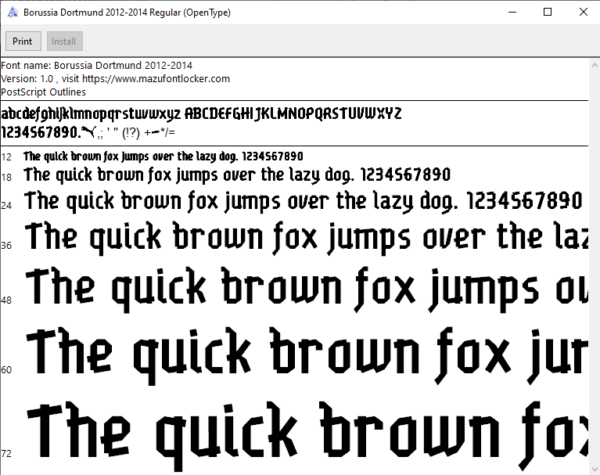
Task: Click the 24-point sample sentence
Action: 303,201
